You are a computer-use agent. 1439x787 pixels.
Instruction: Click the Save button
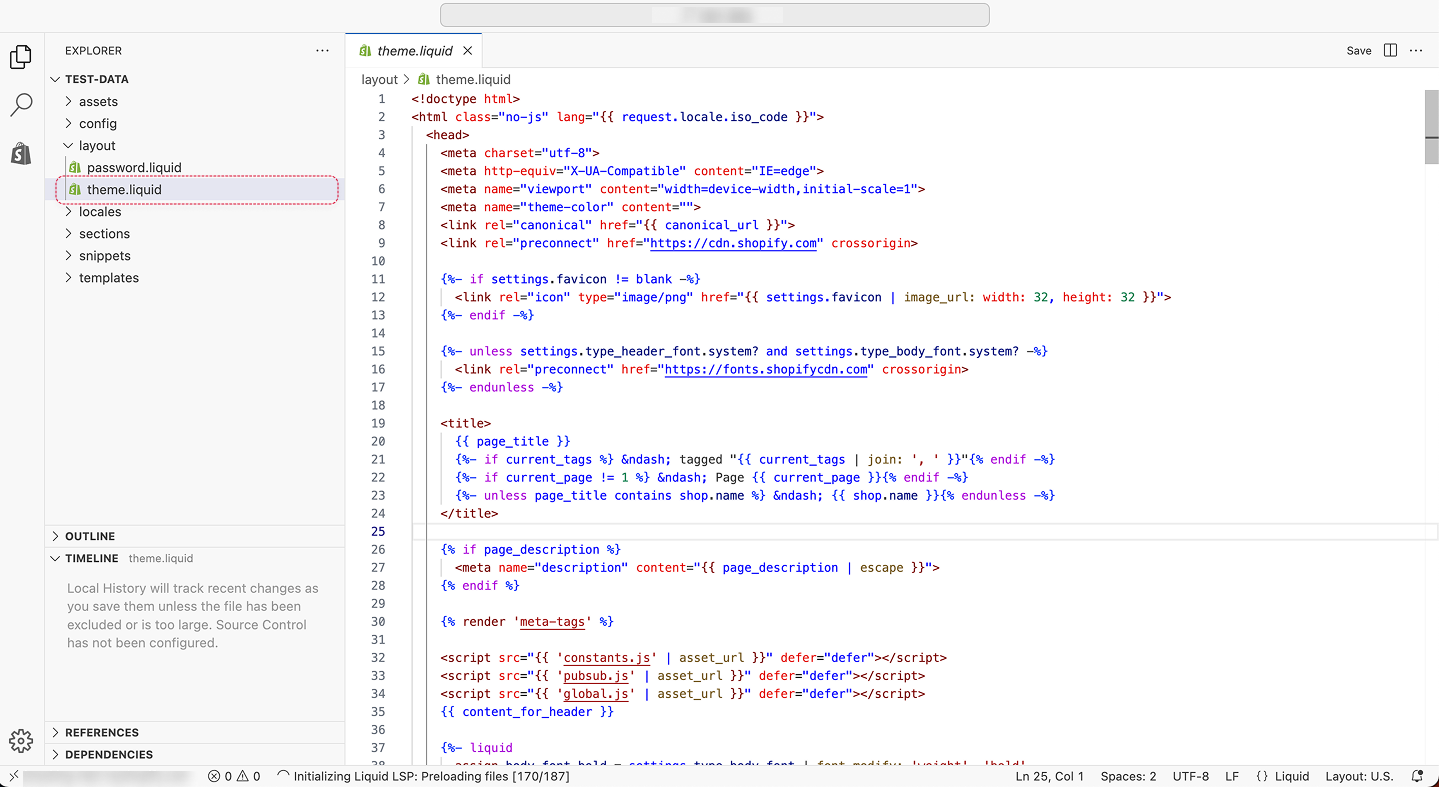(x=1358, y=51)
